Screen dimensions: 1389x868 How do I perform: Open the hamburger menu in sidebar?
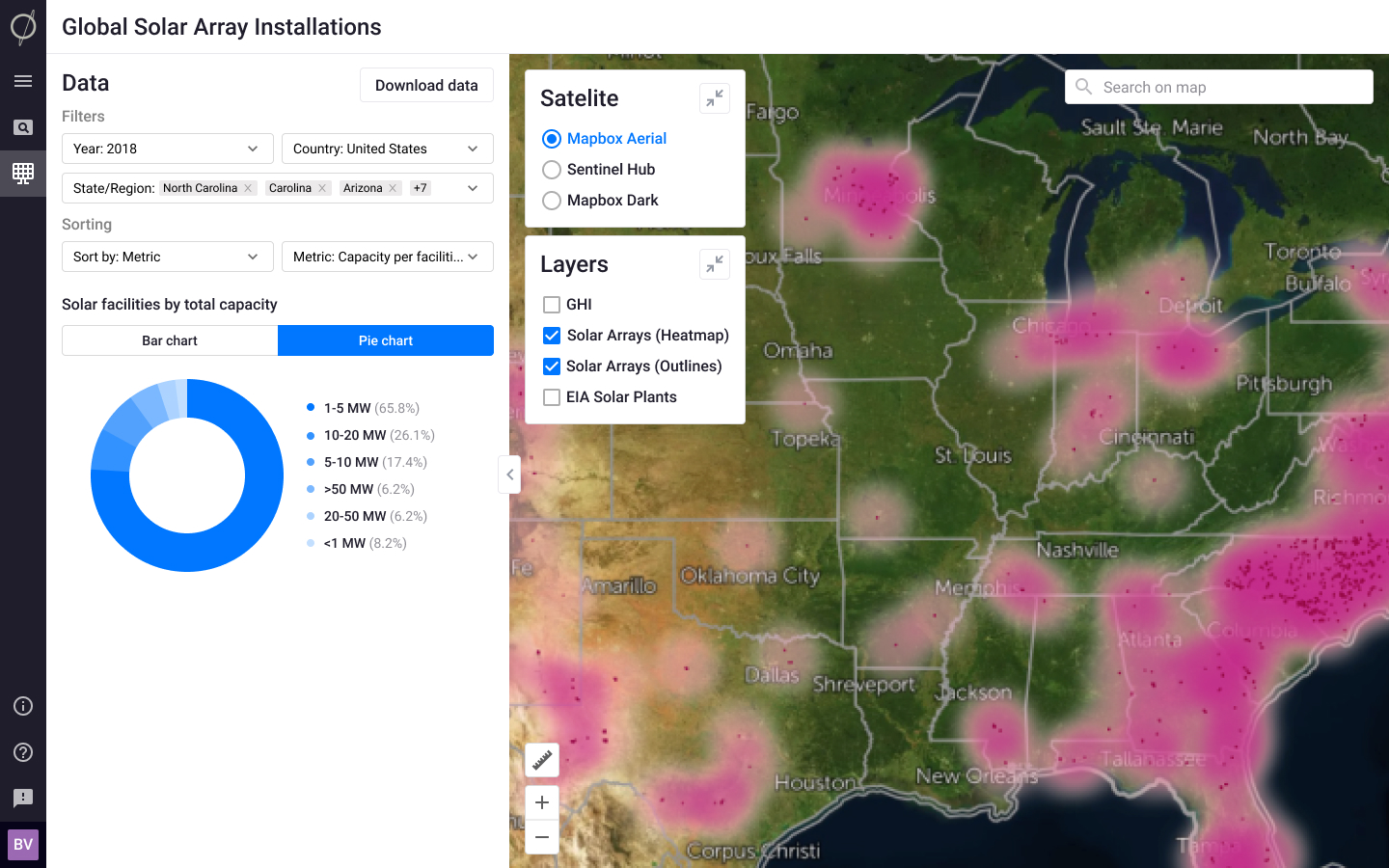click(23, 81)
